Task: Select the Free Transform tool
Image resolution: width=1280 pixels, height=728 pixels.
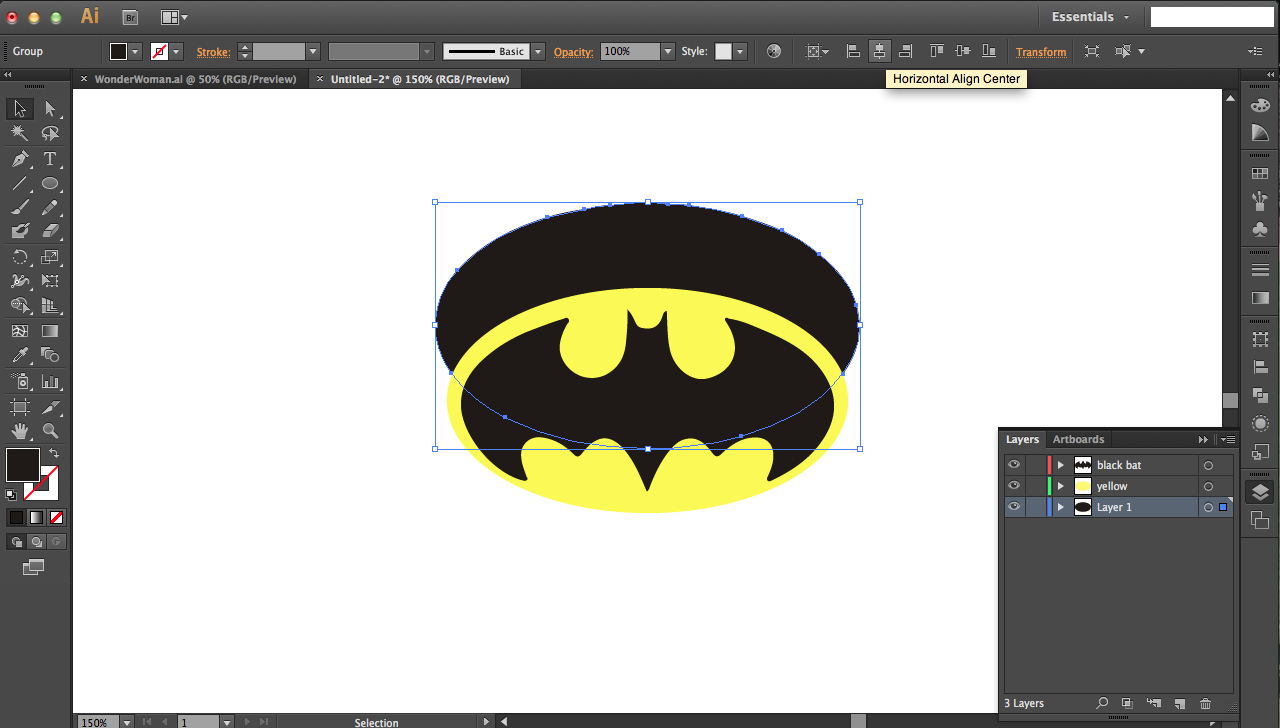Action: coord(50,281)
